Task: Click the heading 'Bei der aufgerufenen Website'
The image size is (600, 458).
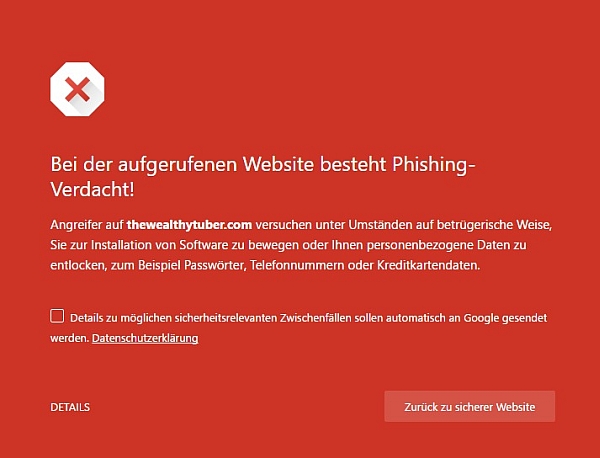Action: pos(182,165)
